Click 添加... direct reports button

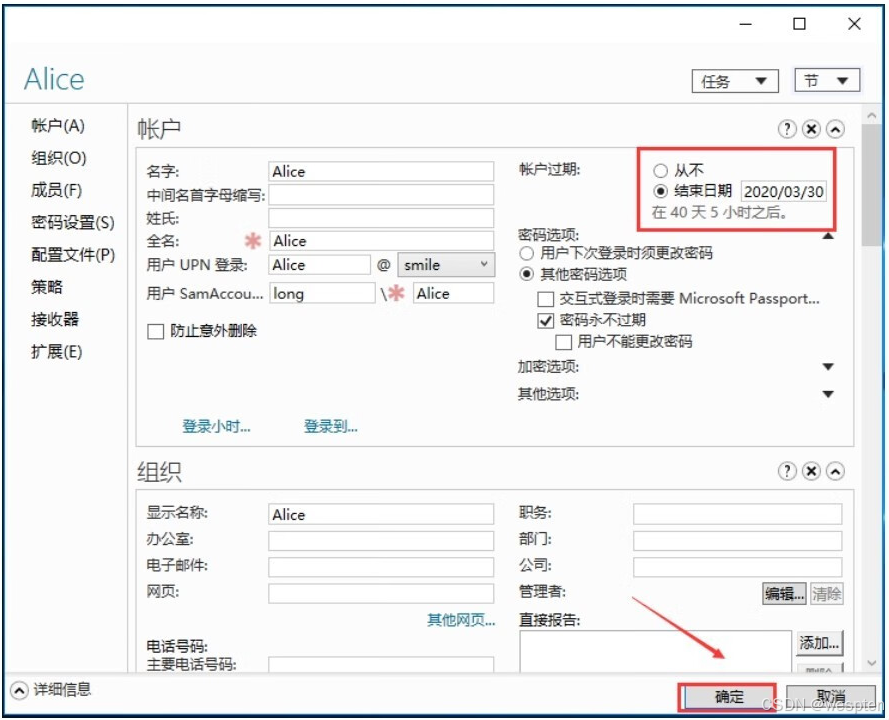coord(819,643)
